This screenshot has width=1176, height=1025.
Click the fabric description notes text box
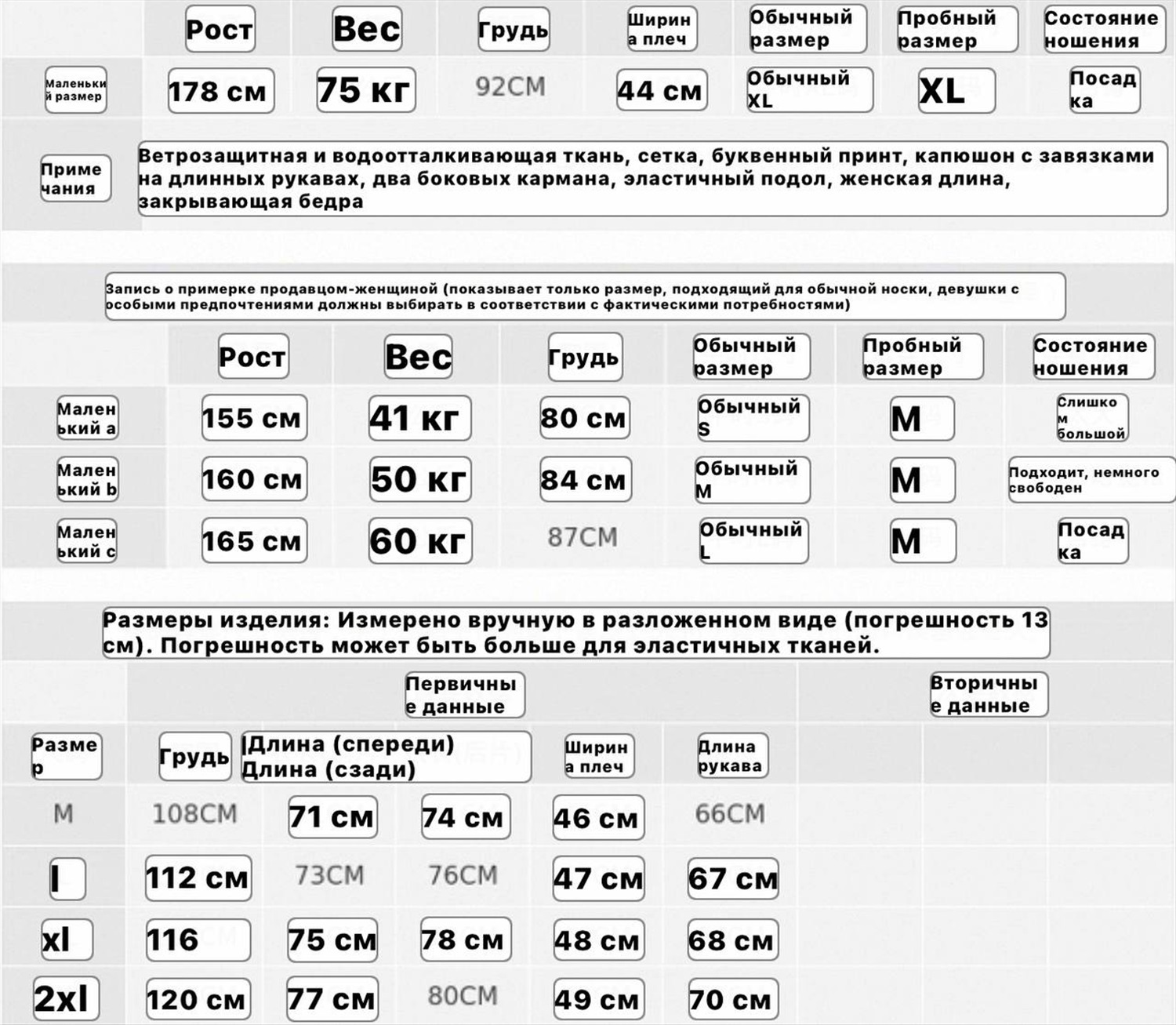pos(652,179)
